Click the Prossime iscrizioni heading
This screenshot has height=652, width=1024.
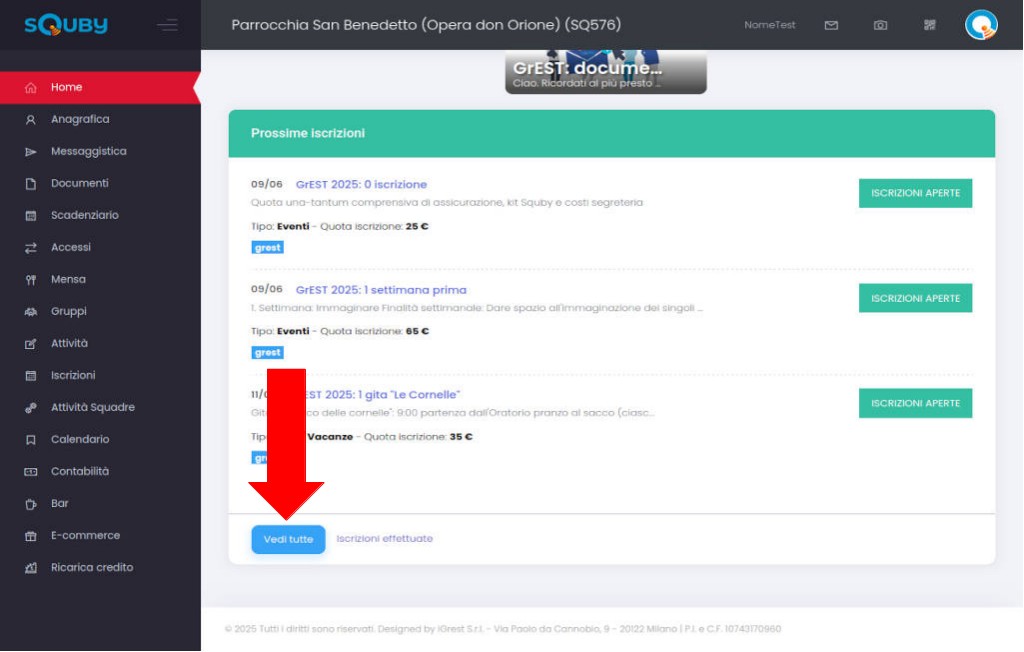(308, 133)
